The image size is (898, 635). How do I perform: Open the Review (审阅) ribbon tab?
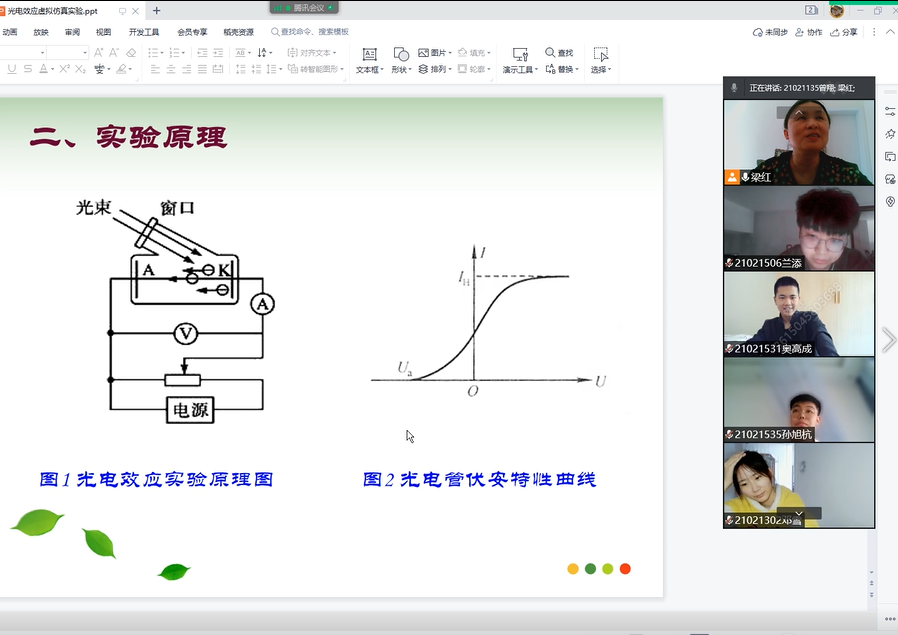click(72, 32)
